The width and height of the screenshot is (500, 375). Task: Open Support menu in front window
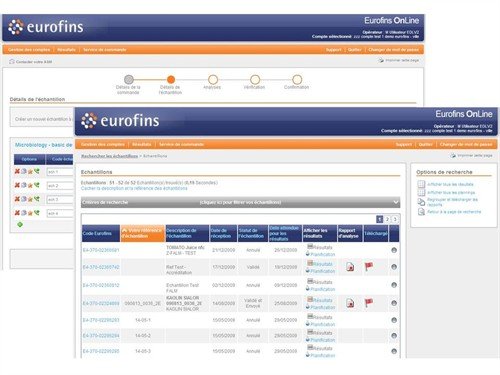pyautogui.click(x=404, y=144)
